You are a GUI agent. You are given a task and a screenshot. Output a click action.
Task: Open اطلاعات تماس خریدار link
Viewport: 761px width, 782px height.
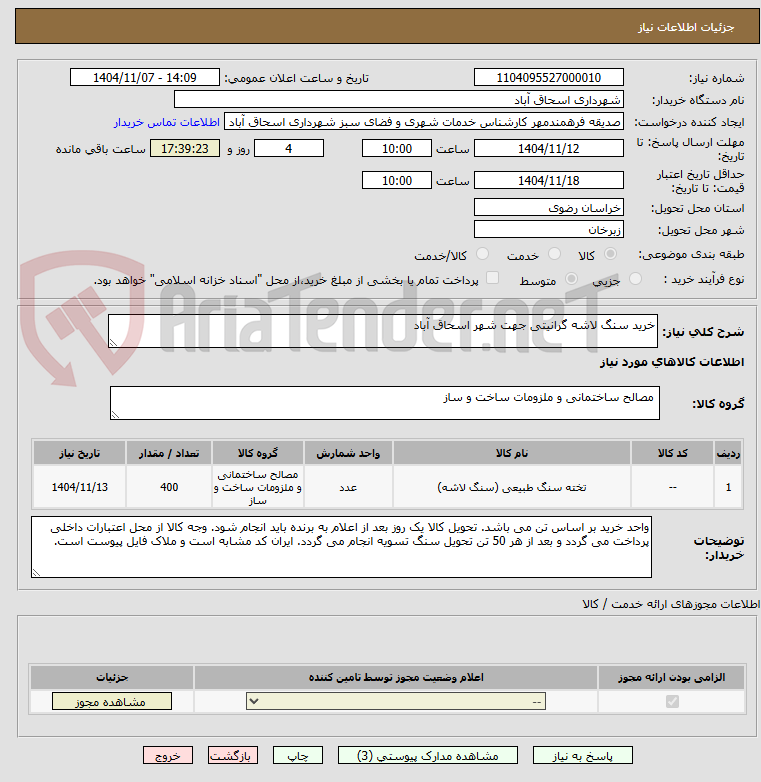tap(167, 122)
